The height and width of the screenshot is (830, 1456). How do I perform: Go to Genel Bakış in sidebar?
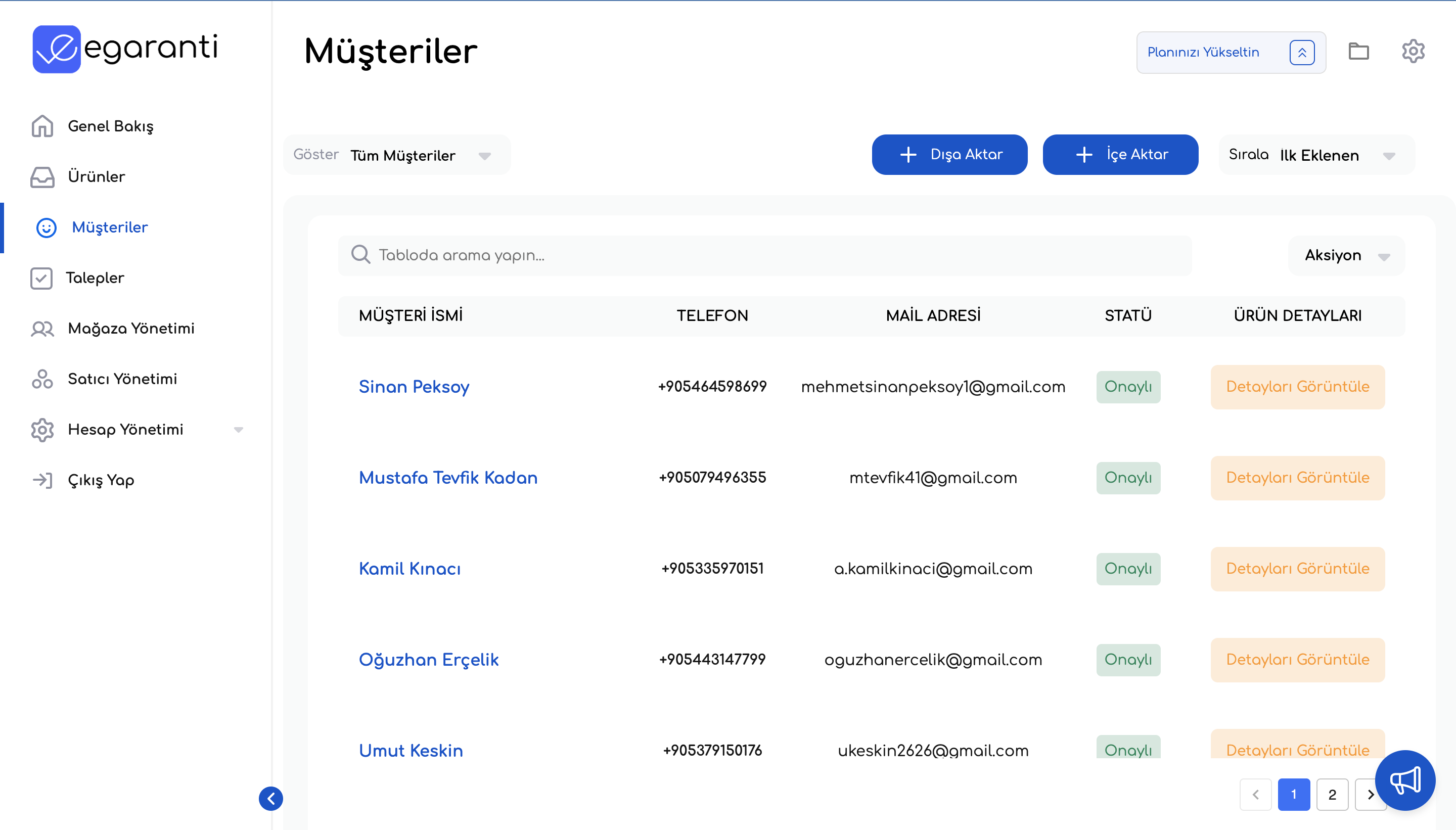(x=110, y=126)
